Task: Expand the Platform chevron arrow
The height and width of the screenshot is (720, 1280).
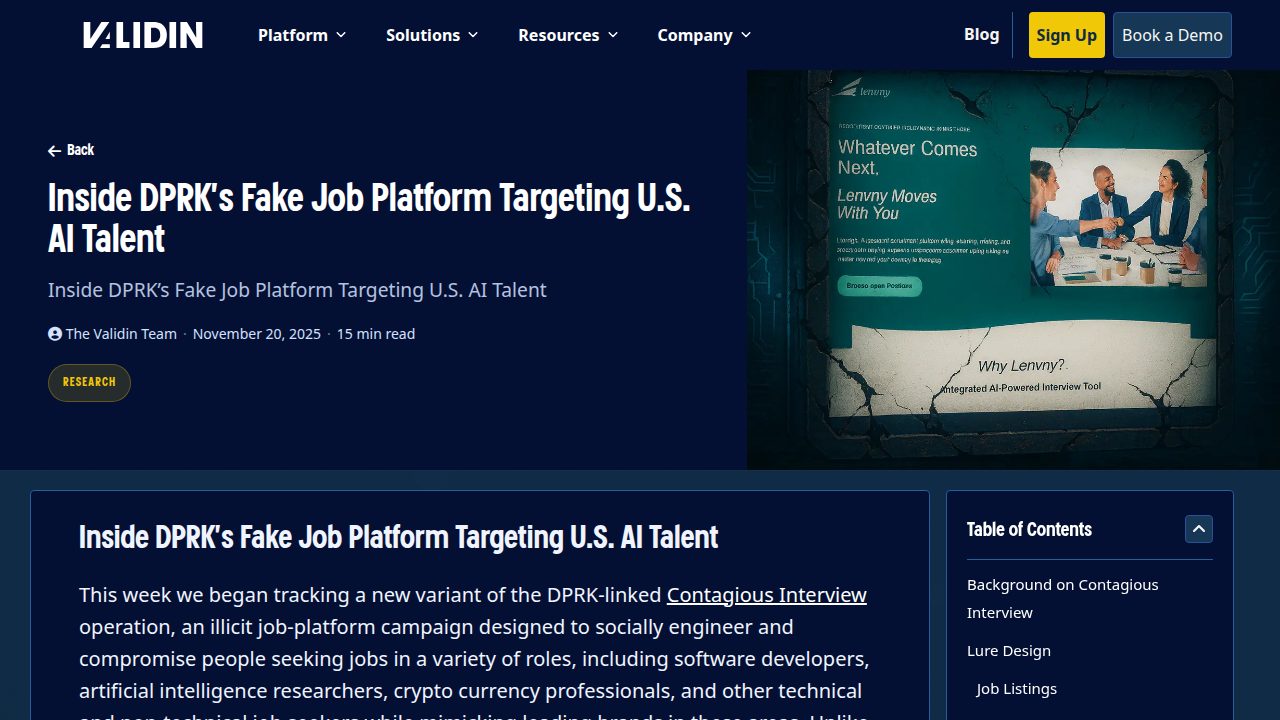Action: click(340, 35)
